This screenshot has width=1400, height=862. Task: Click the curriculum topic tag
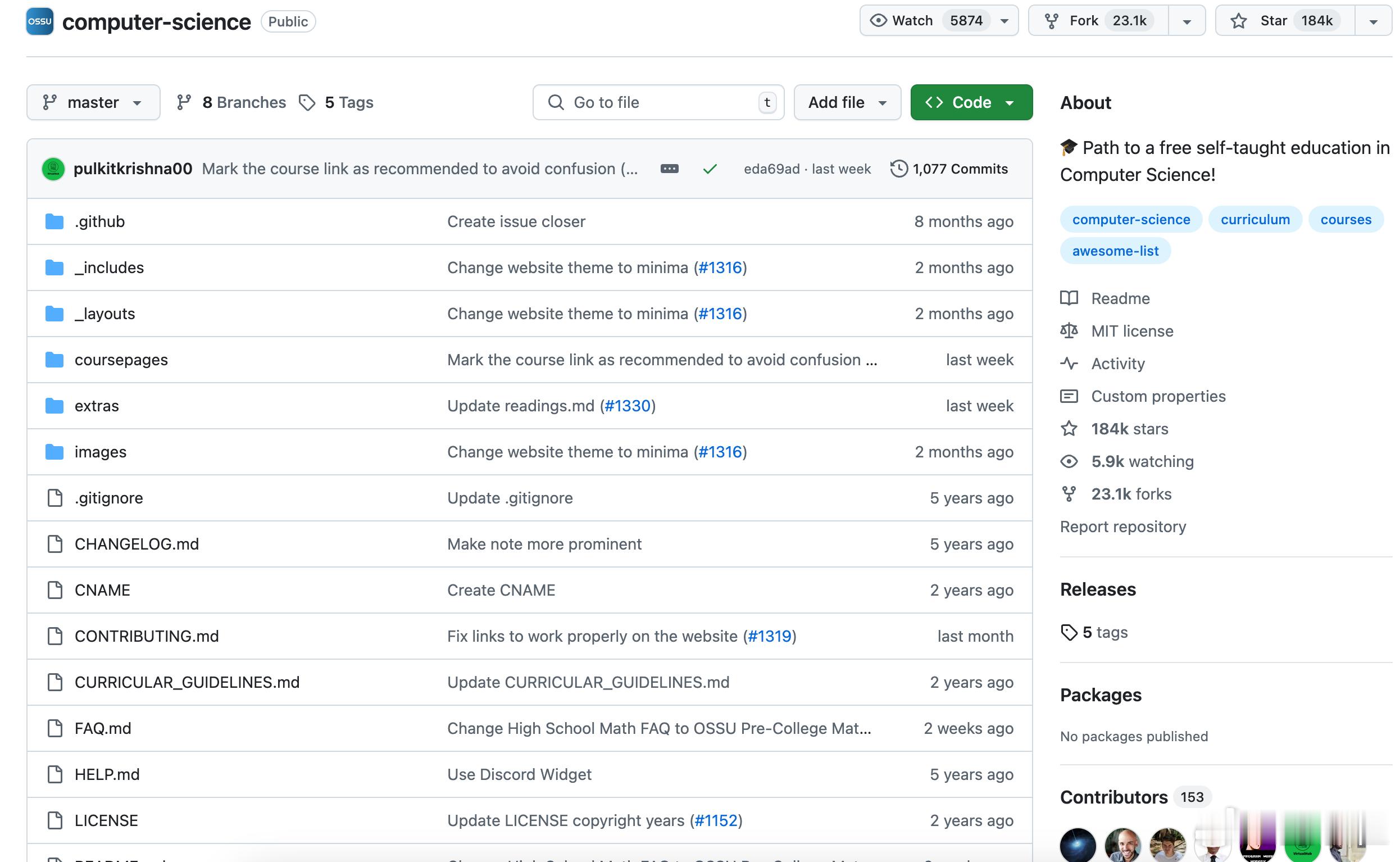pyautogui.click(x=1254, y=220)
